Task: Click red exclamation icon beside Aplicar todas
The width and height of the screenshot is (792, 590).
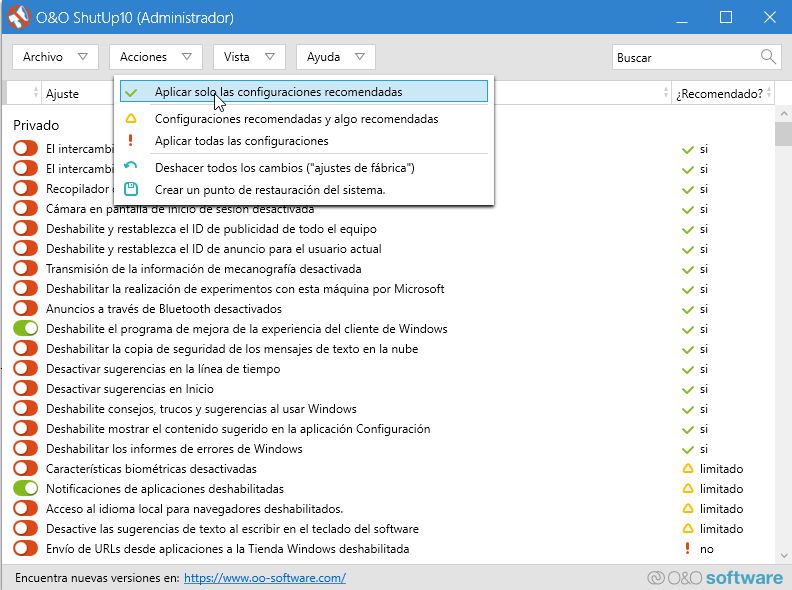Action: pos(130,140)
